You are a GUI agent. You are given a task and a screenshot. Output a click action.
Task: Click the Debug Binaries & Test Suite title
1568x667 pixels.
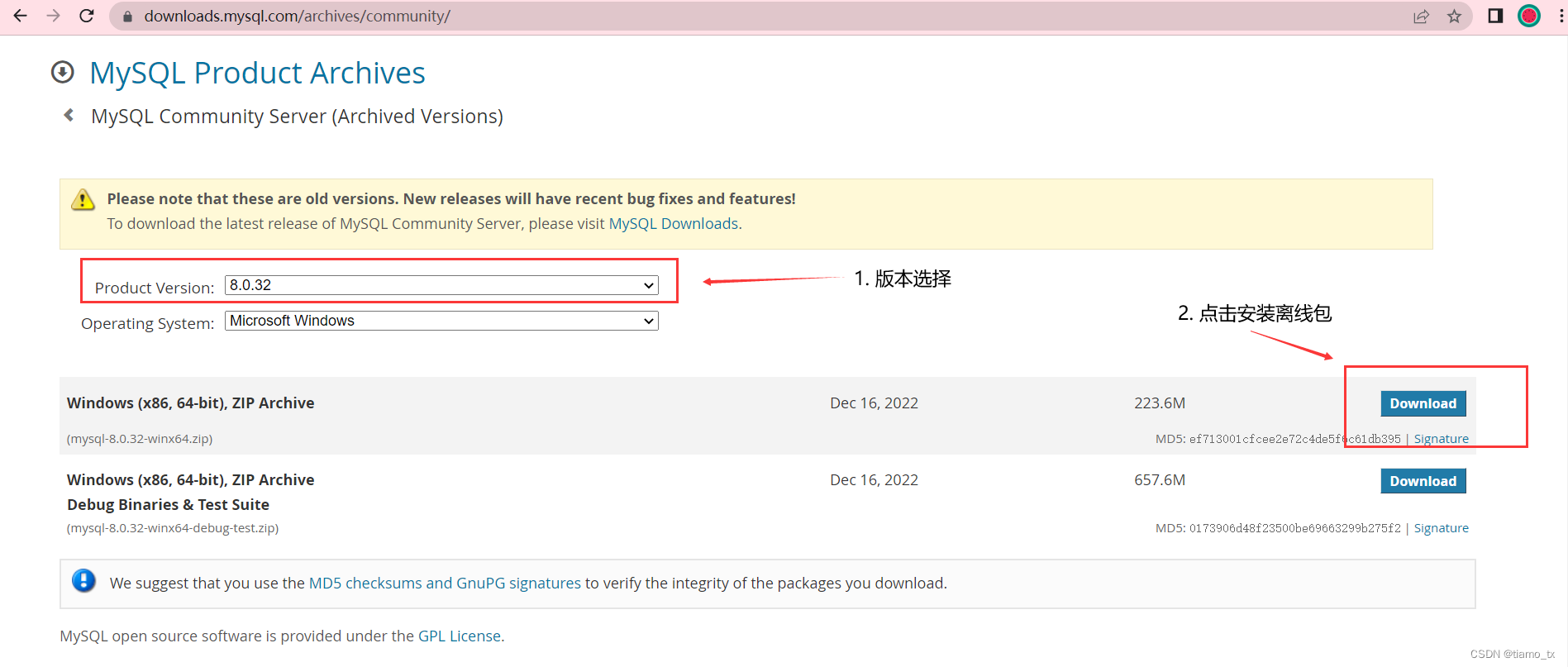click(168, 505)
